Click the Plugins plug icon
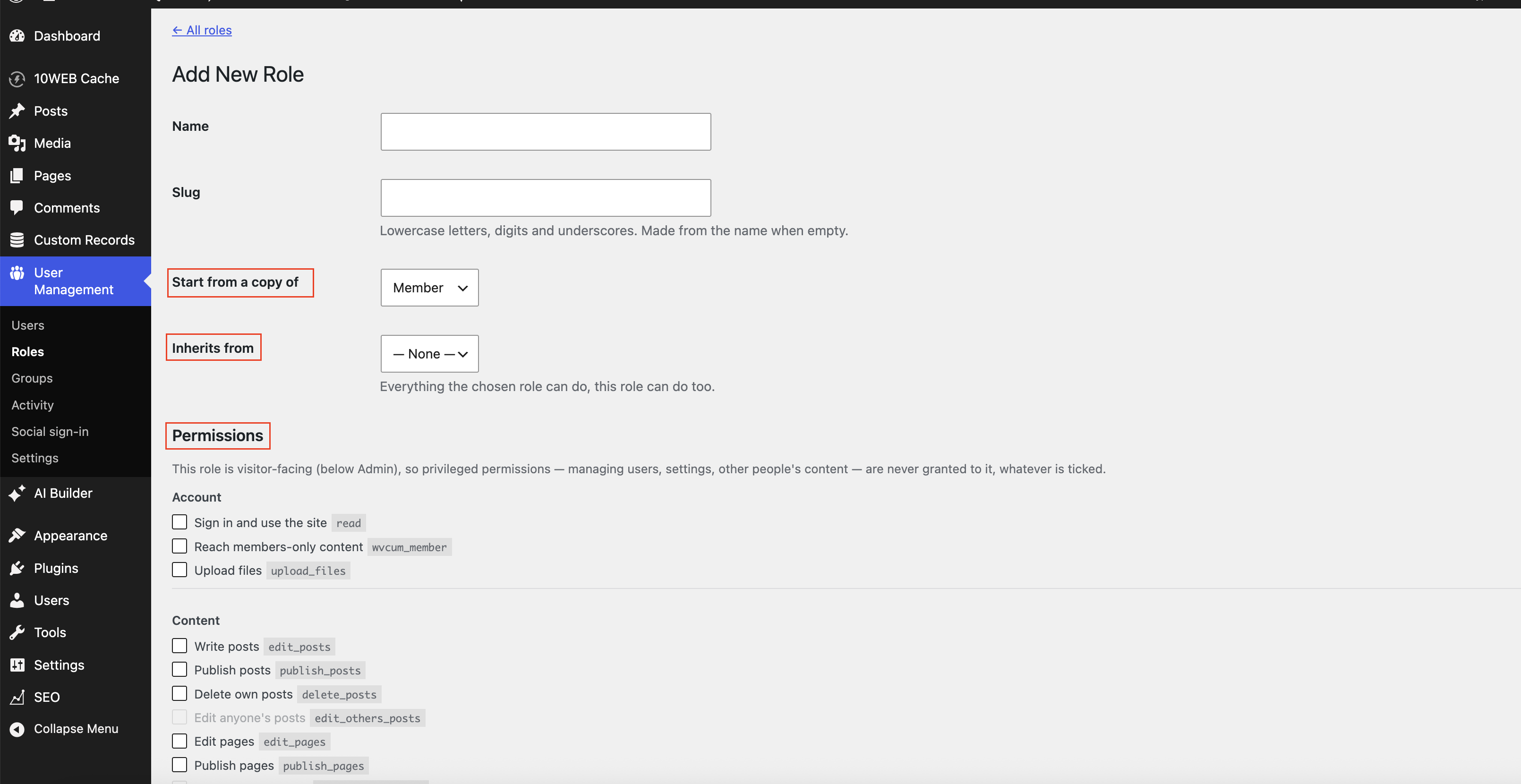The height and width of the screenshot is (784, 1521). [x=17, y=568]
